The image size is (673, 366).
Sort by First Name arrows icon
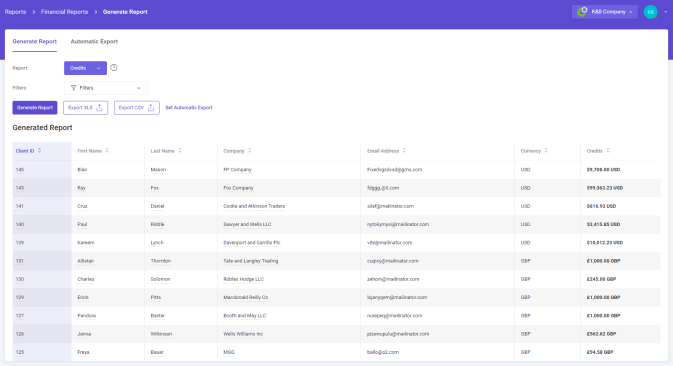[x=107, y=151]
